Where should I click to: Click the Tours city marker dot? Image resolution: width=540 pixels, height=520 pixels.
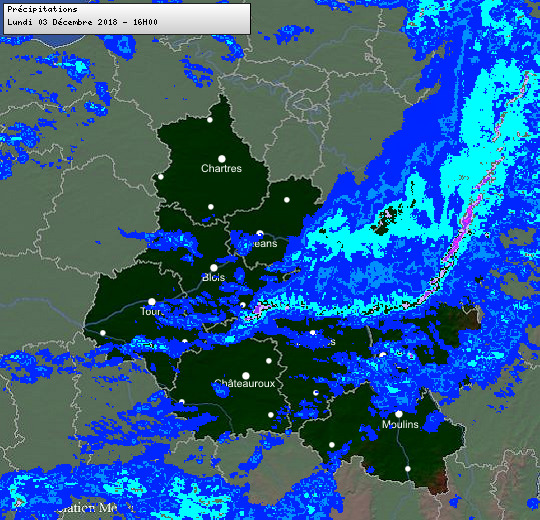[152, 302]
